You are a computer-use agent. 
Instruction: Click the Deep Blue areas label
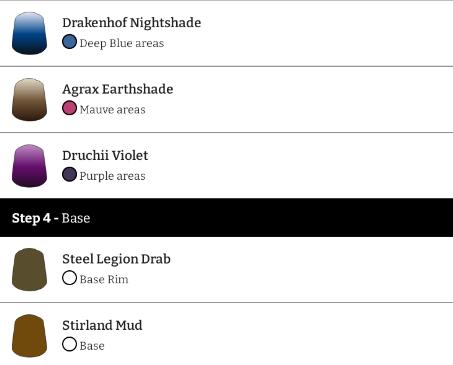click(x=122, y=43)
